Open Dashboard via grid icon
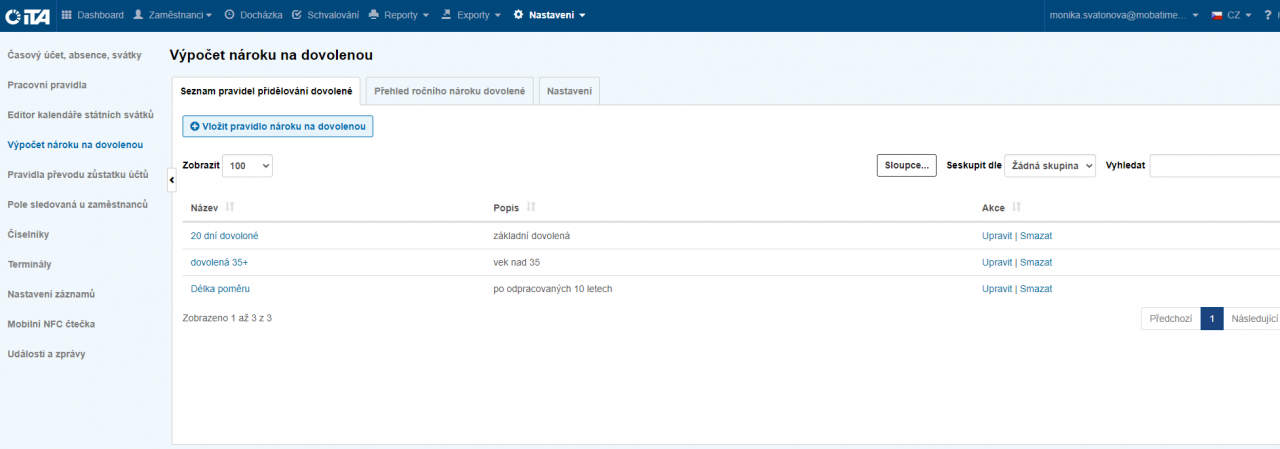The width and height of the screenshot is (1280, 449). (x=67, y=15)
